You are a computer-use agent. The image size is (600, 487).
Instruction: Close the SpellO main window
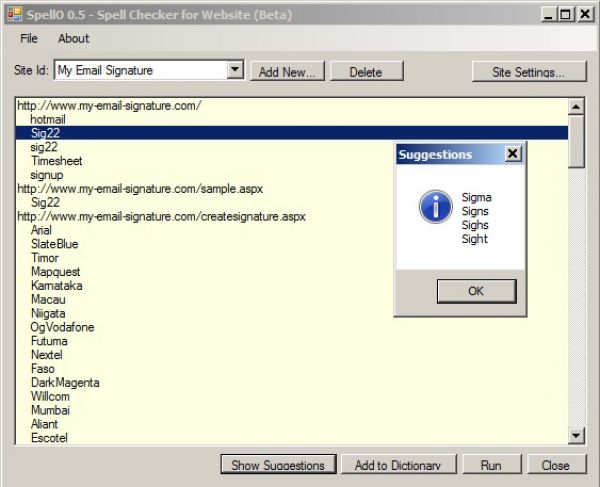(x=585, y=15)
